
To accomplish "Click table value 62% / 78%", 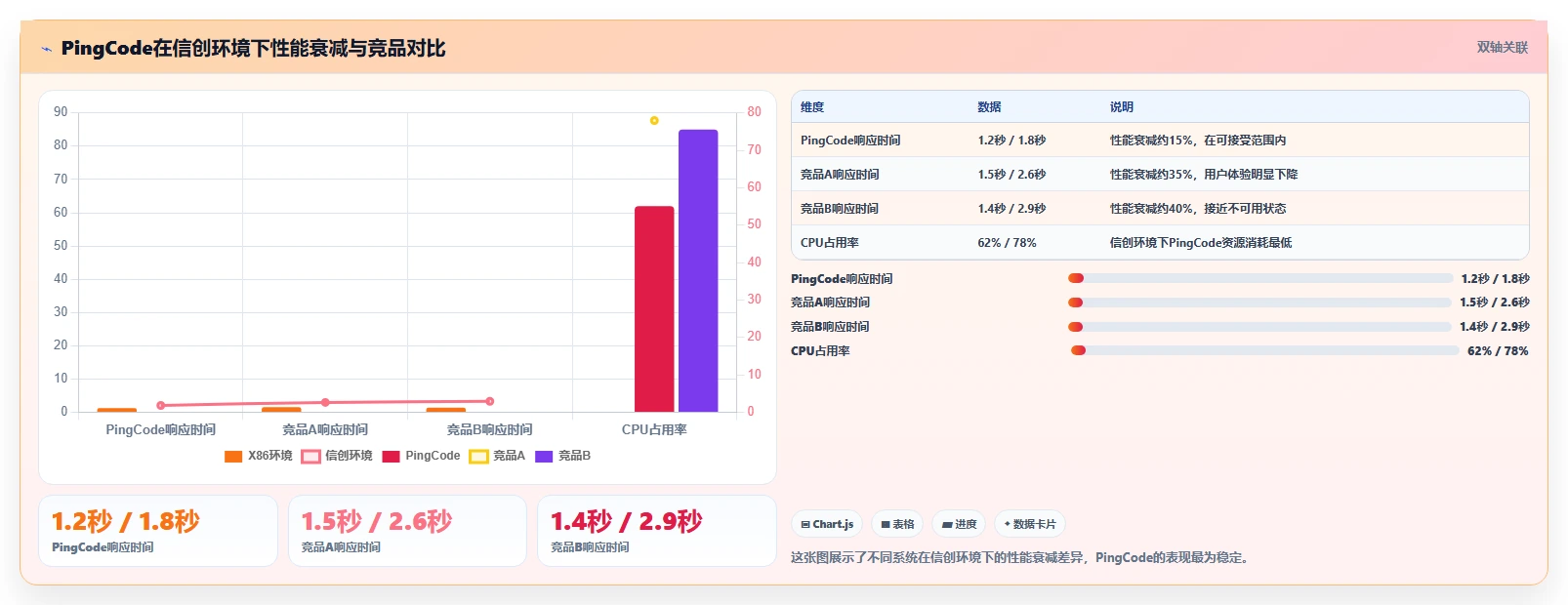I will click(x=1007, y=243).
